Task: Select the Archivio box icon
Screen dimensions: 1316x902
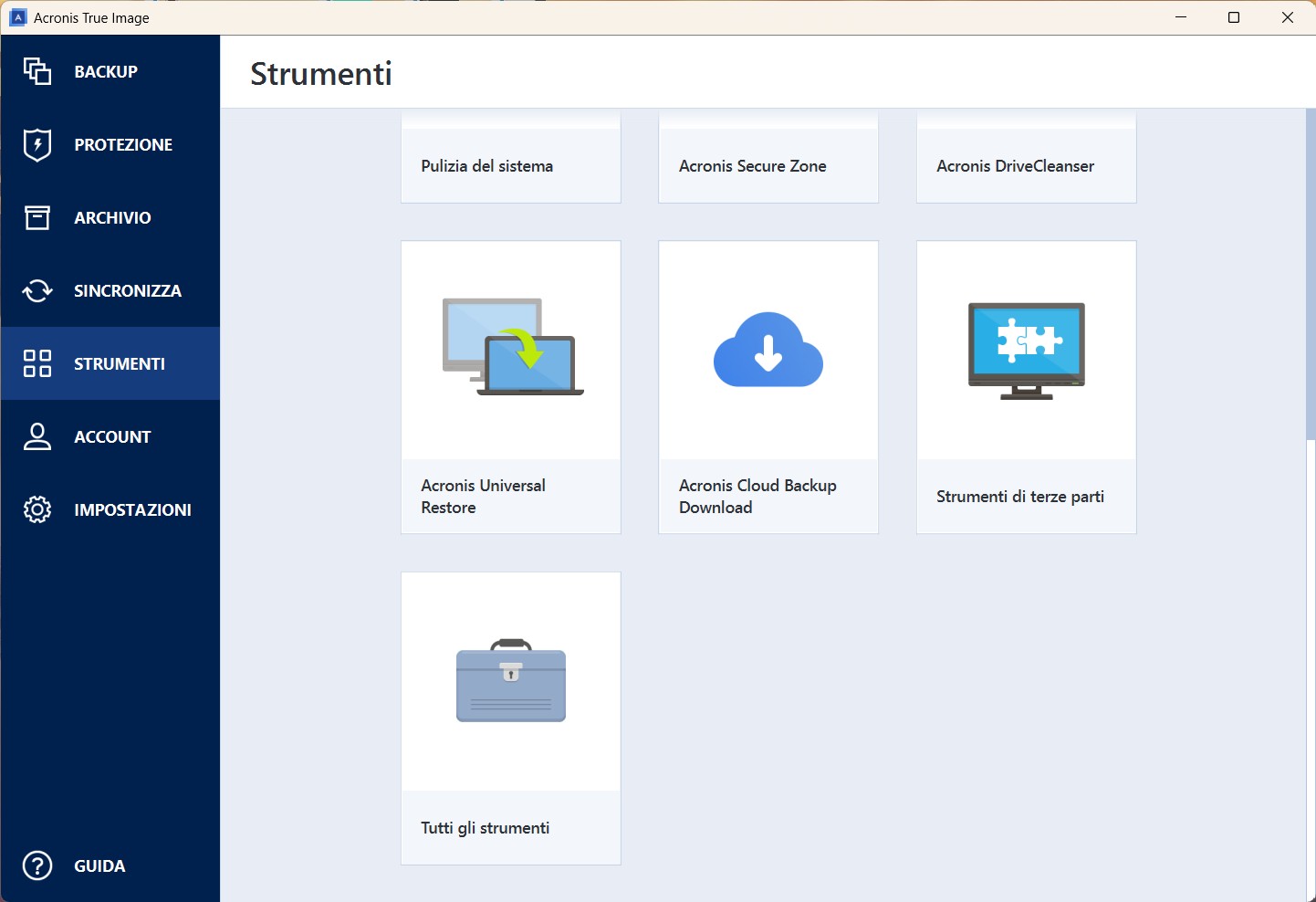Action: [x=37, y=217]
